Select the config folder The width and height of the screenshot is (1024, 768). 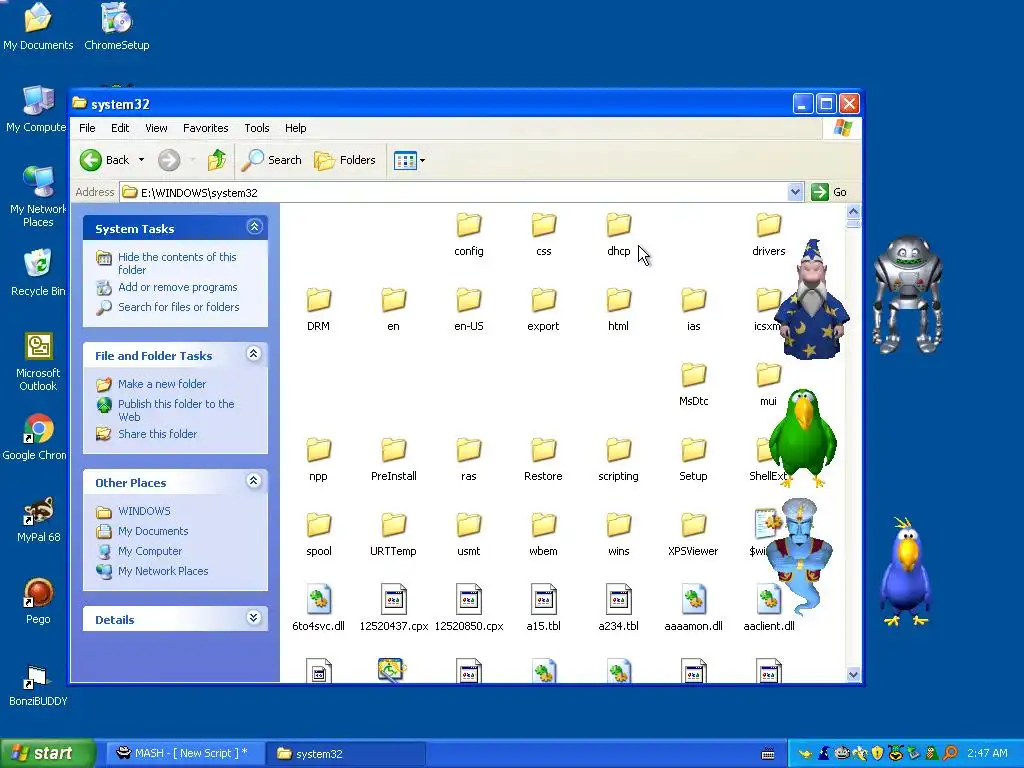(469, 234)
